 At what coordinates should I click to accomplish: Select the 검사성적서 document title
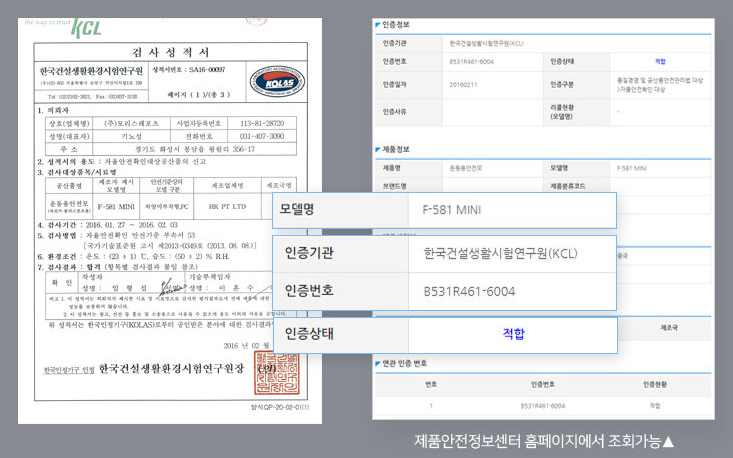click(171, 52)
